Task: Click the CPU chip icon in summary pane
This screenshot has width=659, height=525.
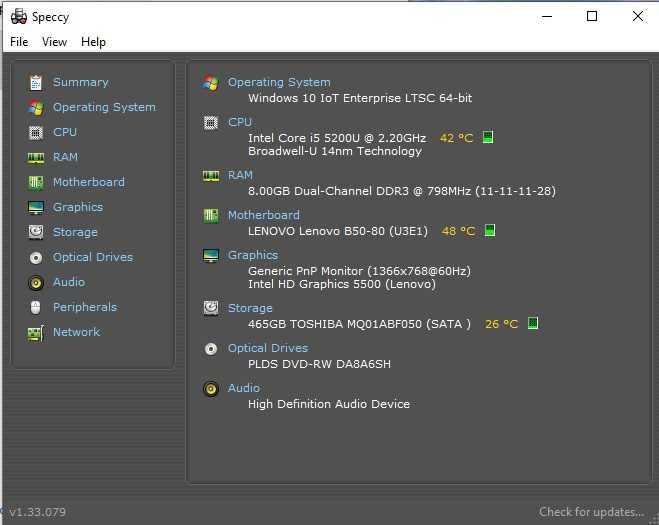Action: 211,123
